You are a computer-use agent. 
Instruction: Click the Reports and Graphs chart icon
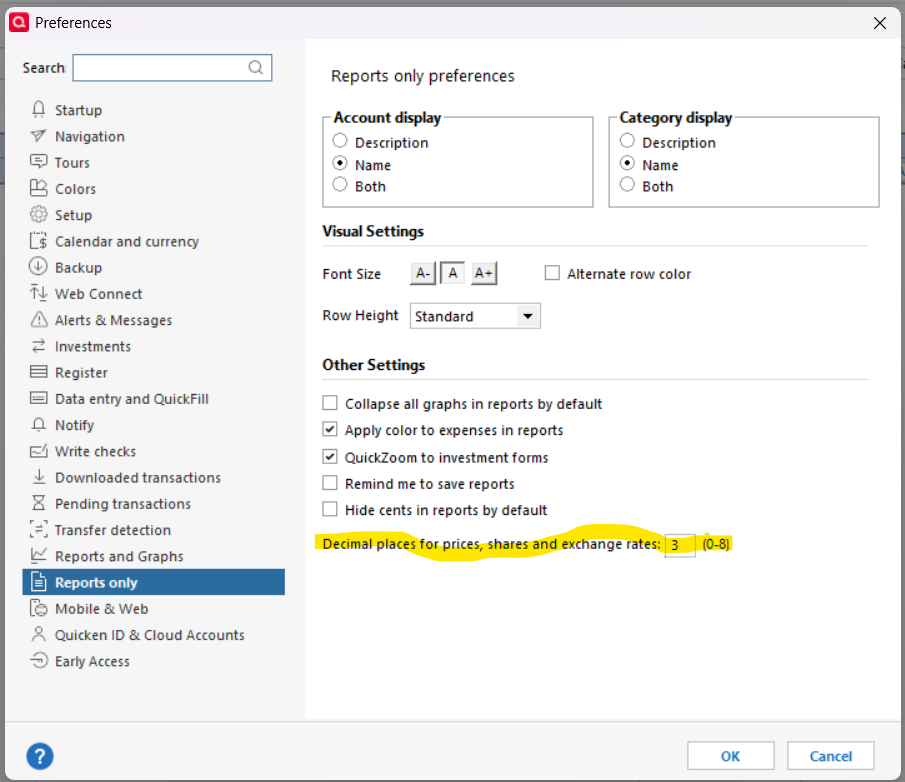(x=38, y=556)
